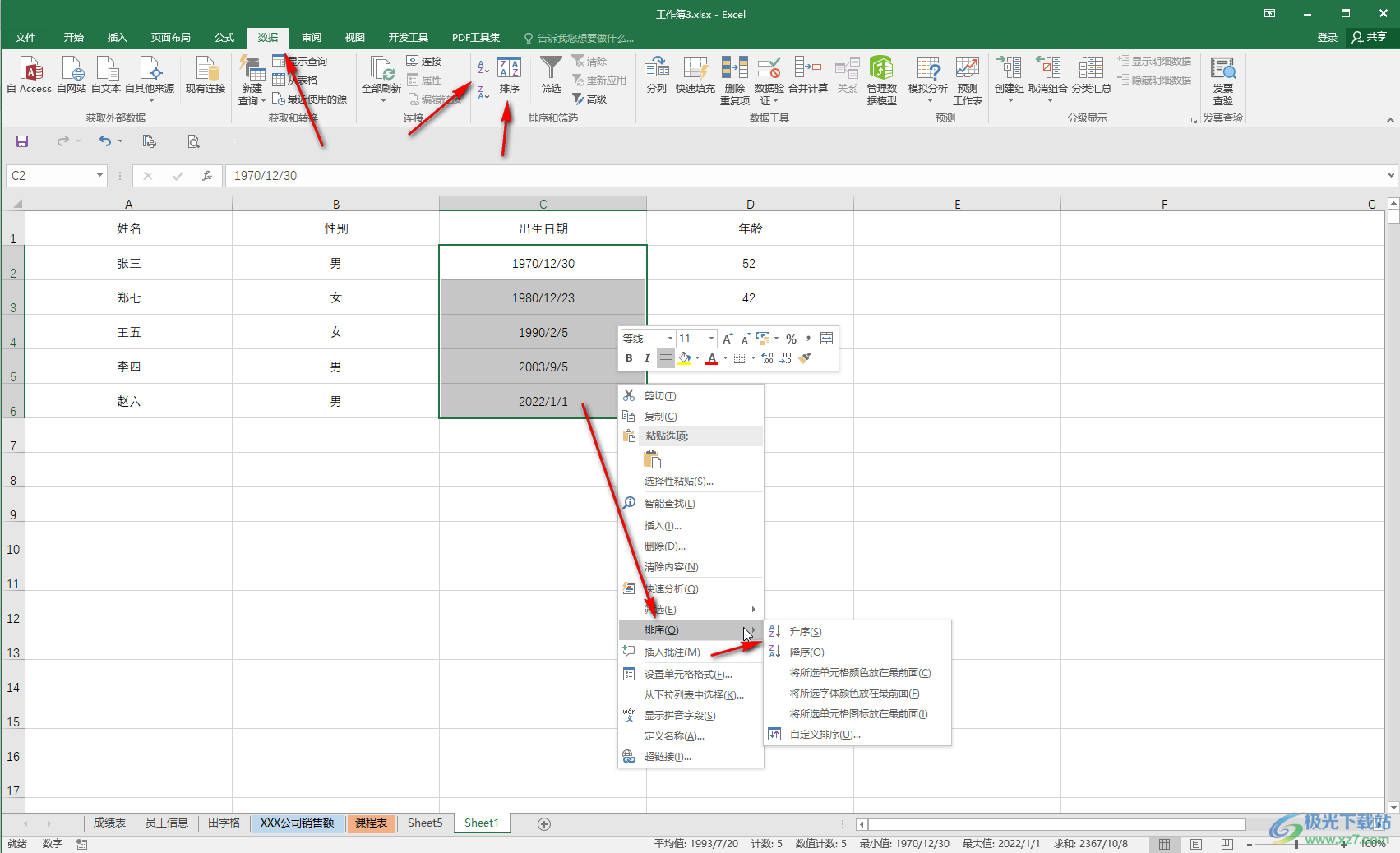Apply yellow fill color in mini toolbar
Viewport: 1400px width, 853px height.
684,358
